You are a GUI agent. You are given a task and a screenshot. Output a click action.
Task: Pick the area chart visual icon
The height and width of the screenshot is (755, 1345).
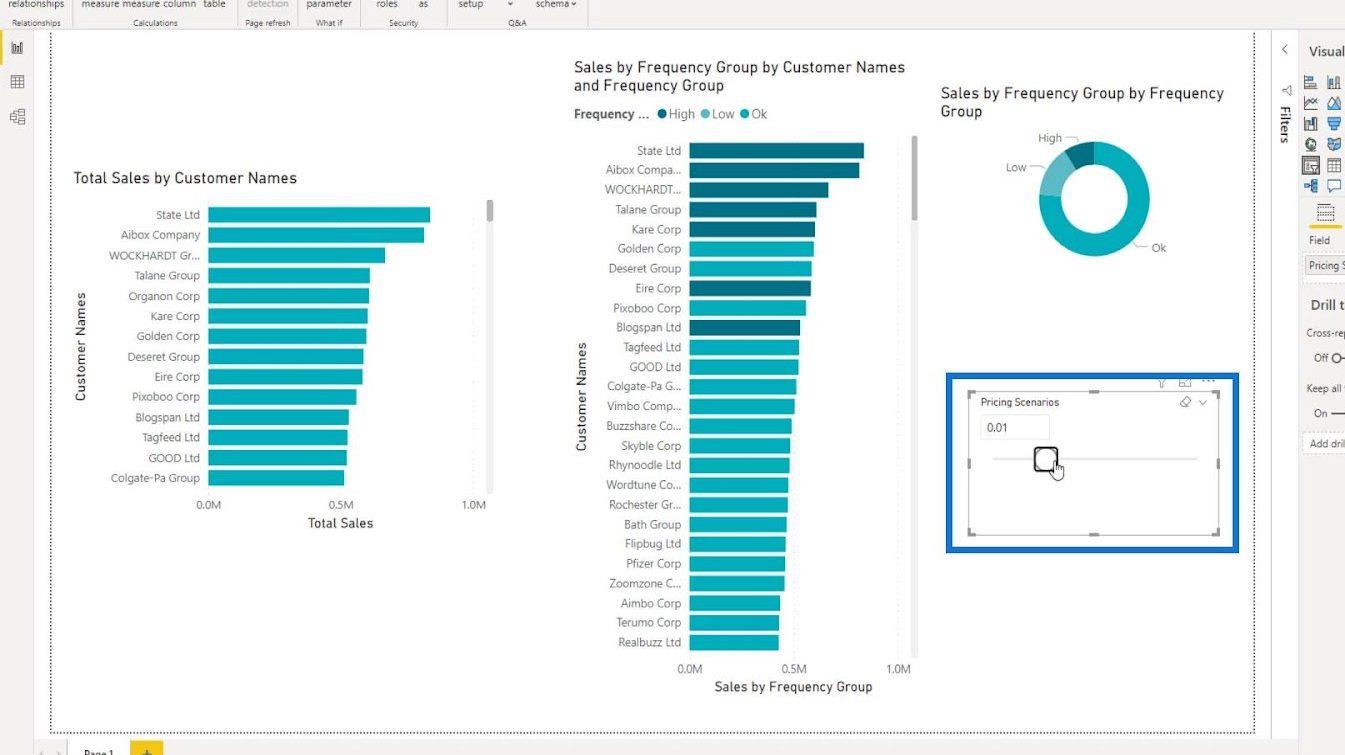pos(1334,103)
